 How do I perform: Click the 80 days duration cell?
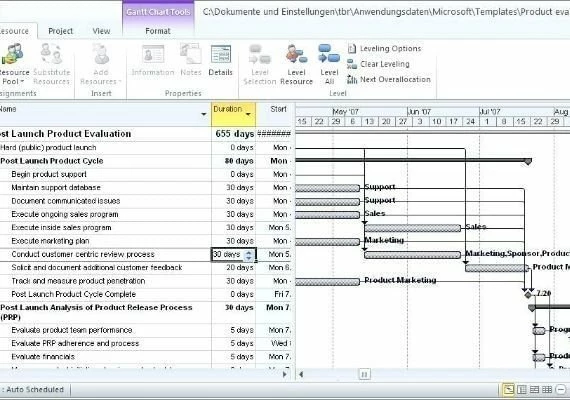tap(233, 161)
